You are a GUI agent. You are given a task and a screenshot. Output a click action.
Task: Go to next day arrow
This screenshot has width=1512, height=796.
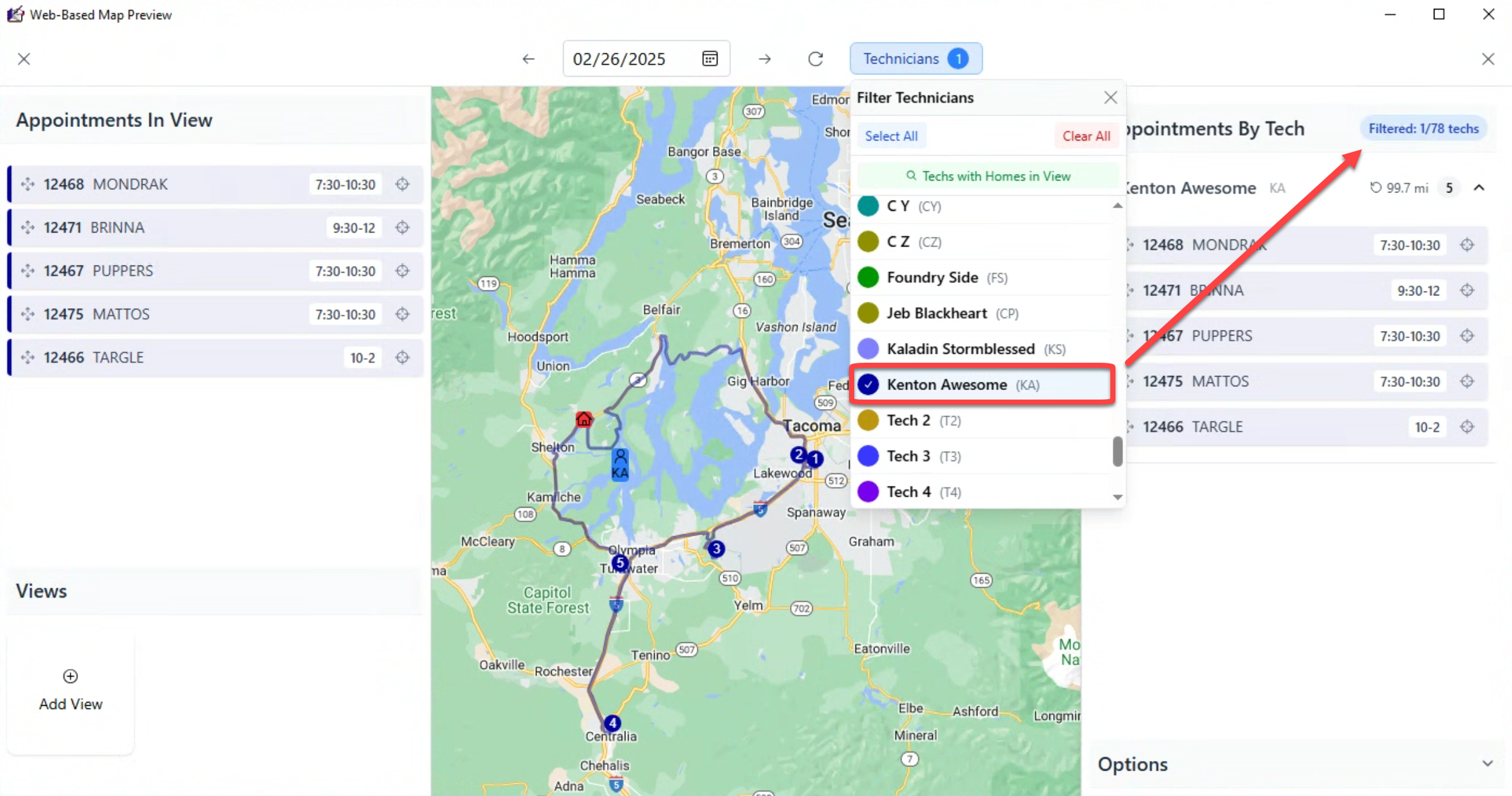pyautogui.click(x=765, y=59)
